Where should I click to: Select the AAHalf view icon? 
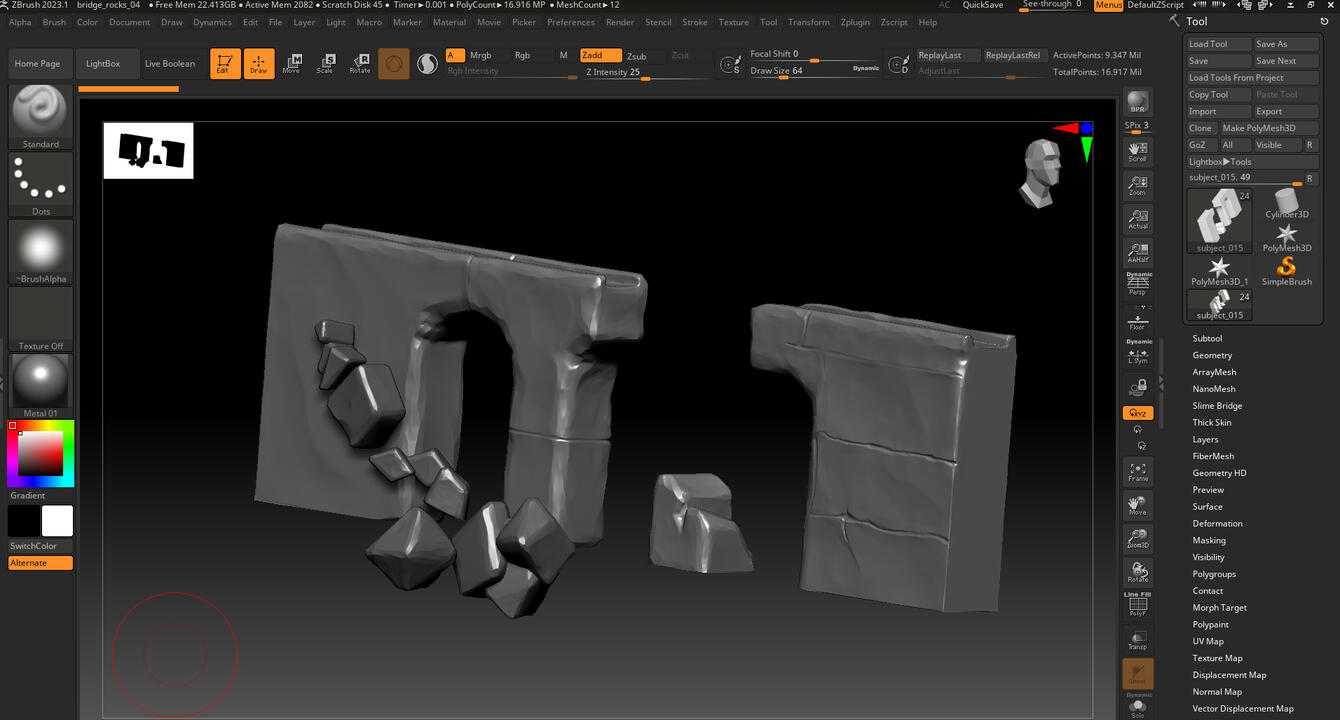pyautogui.click(x=1138, y=252)
